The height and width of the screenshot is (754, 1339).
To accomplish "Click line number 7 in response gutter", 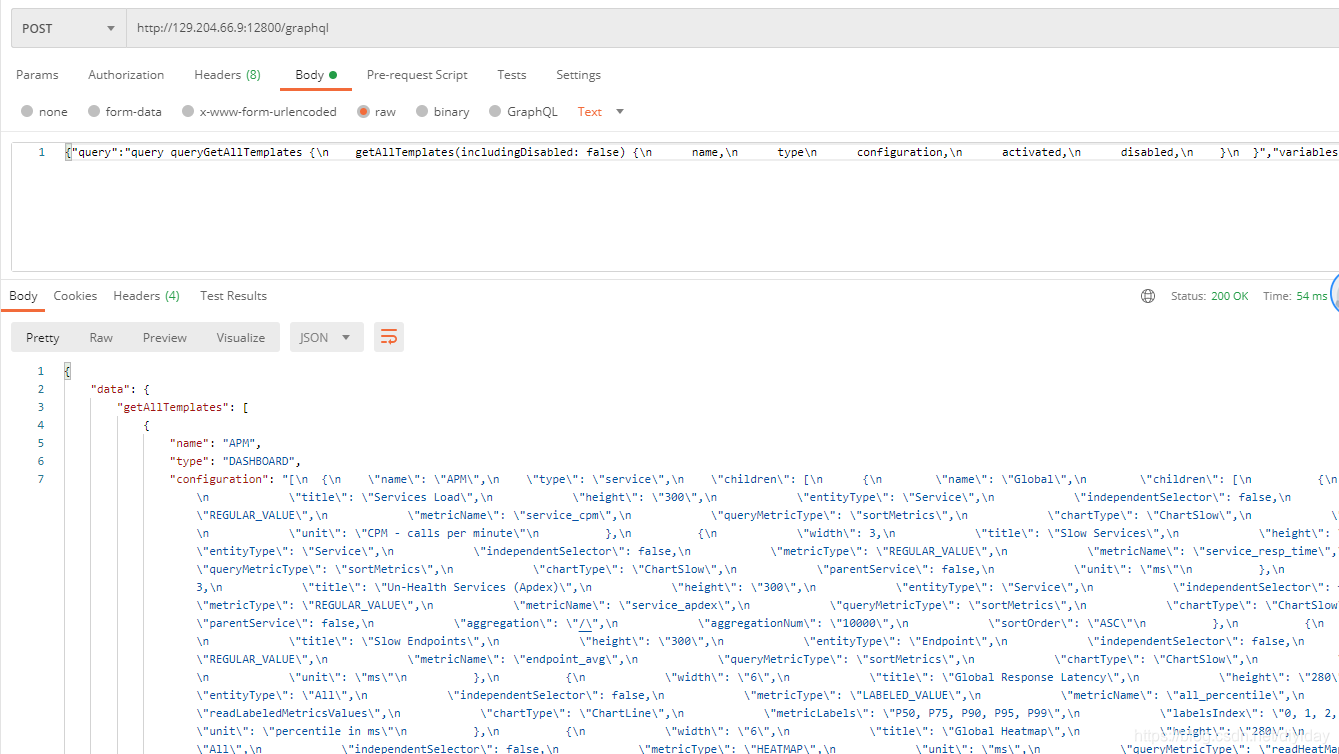I will (40, 479).
